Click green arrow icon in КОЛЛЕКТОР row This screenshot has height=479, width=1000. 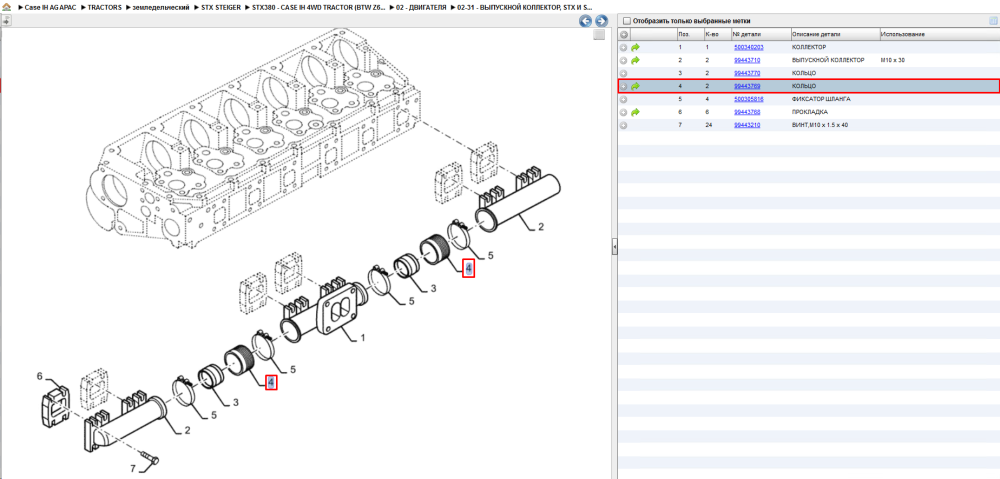[x=635, y=47]
